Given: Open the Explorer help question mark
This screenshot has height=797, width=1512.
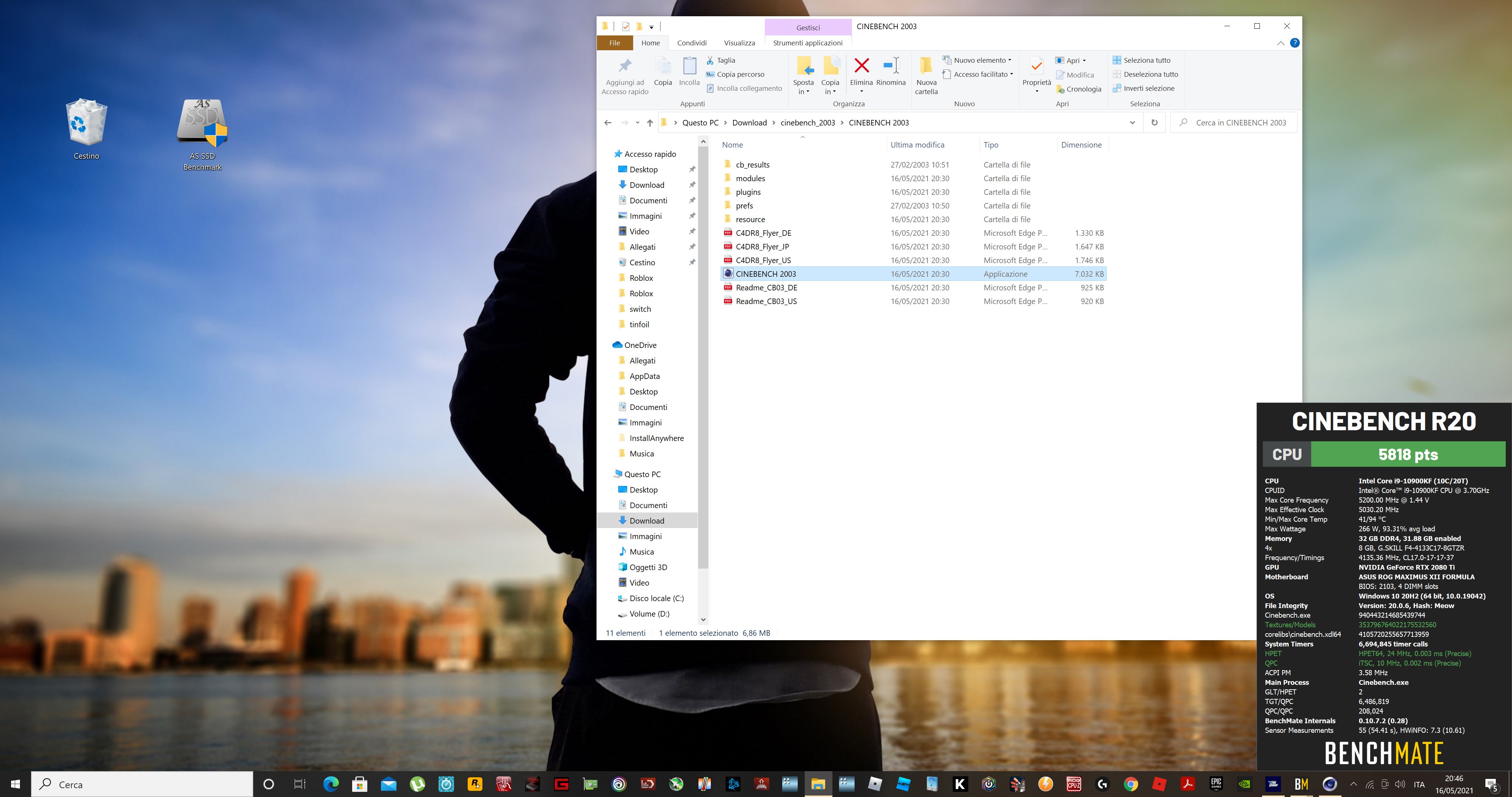Looking at the screenshot, I should (1294, 43).
